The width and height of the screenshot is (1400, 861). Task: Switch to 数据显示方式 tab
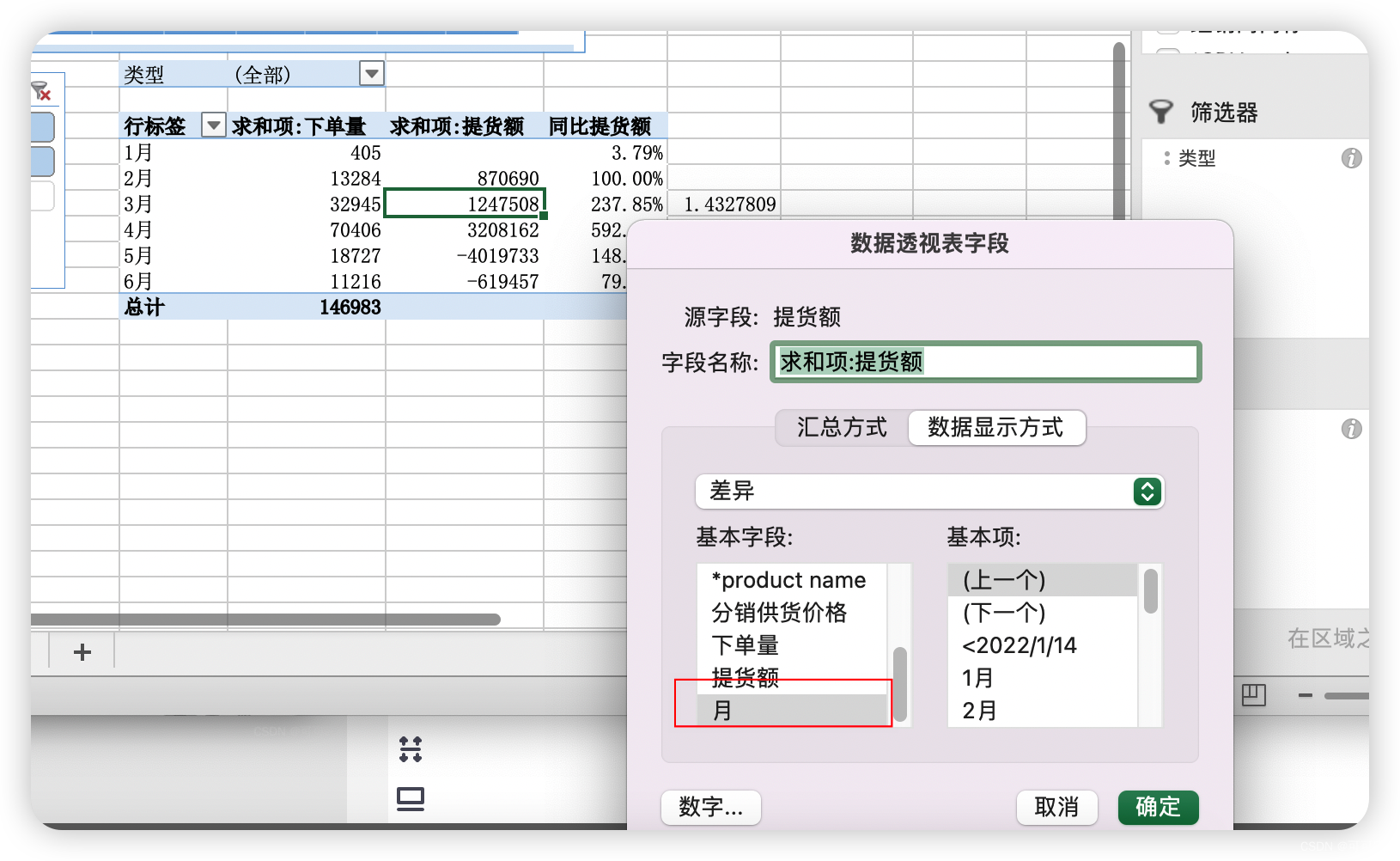pyautogui.click(x=995, y=427)
